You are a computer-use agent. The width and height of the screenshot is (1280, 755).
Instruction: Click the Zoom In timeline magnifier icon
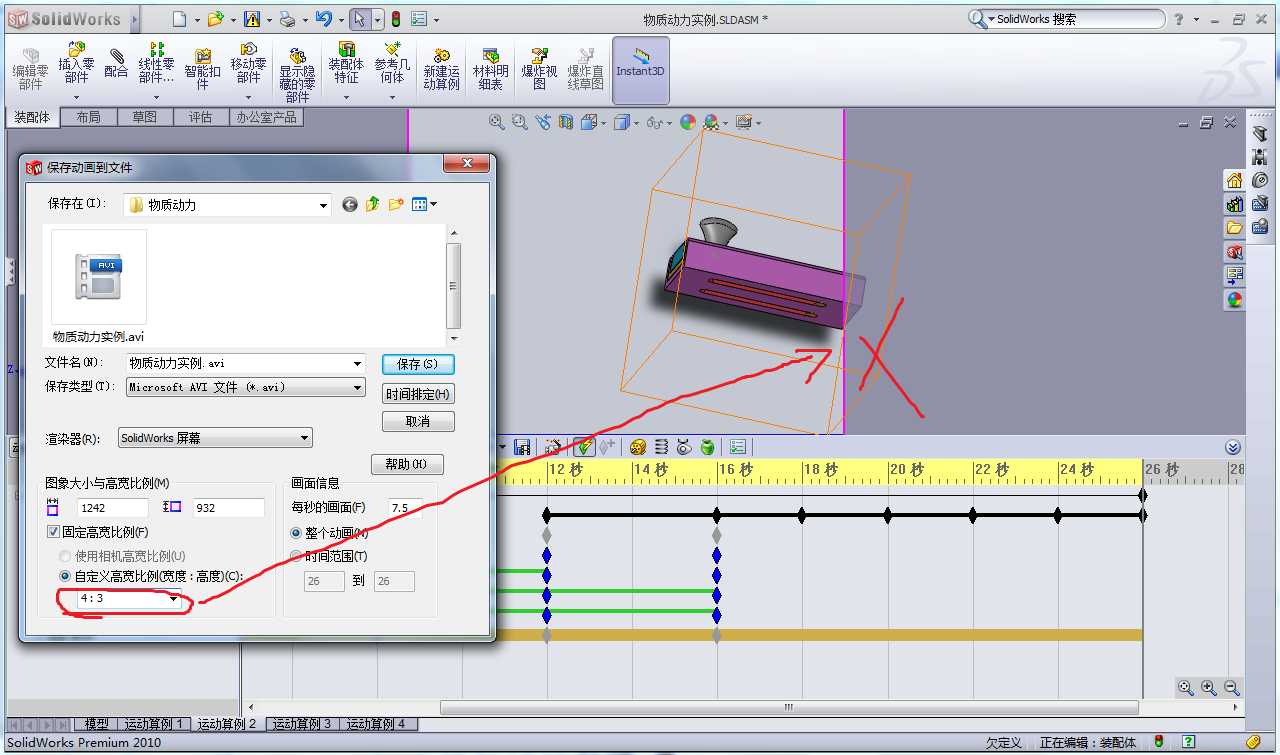click(1208, 688)
